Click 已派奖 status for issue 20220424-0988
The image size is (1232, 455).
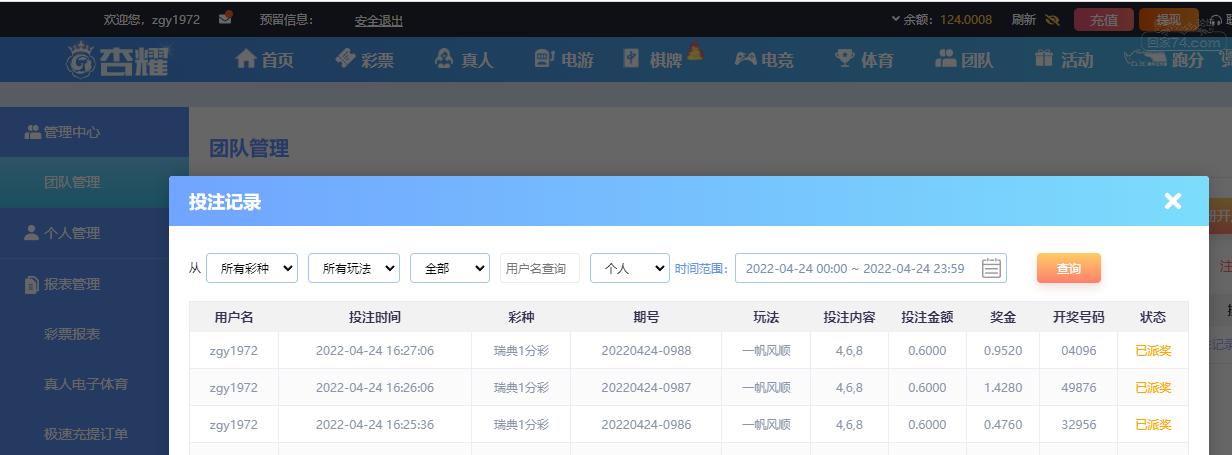(x=1153, y=351)
